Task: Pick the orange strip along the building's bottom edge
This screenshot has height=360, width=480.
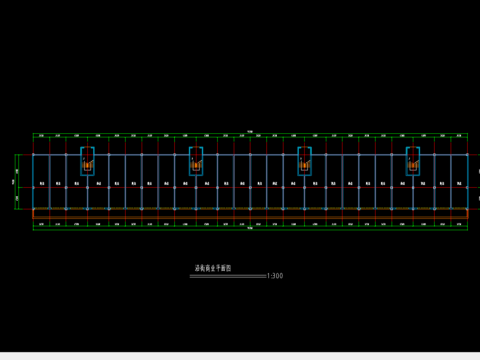Action: 250,217
